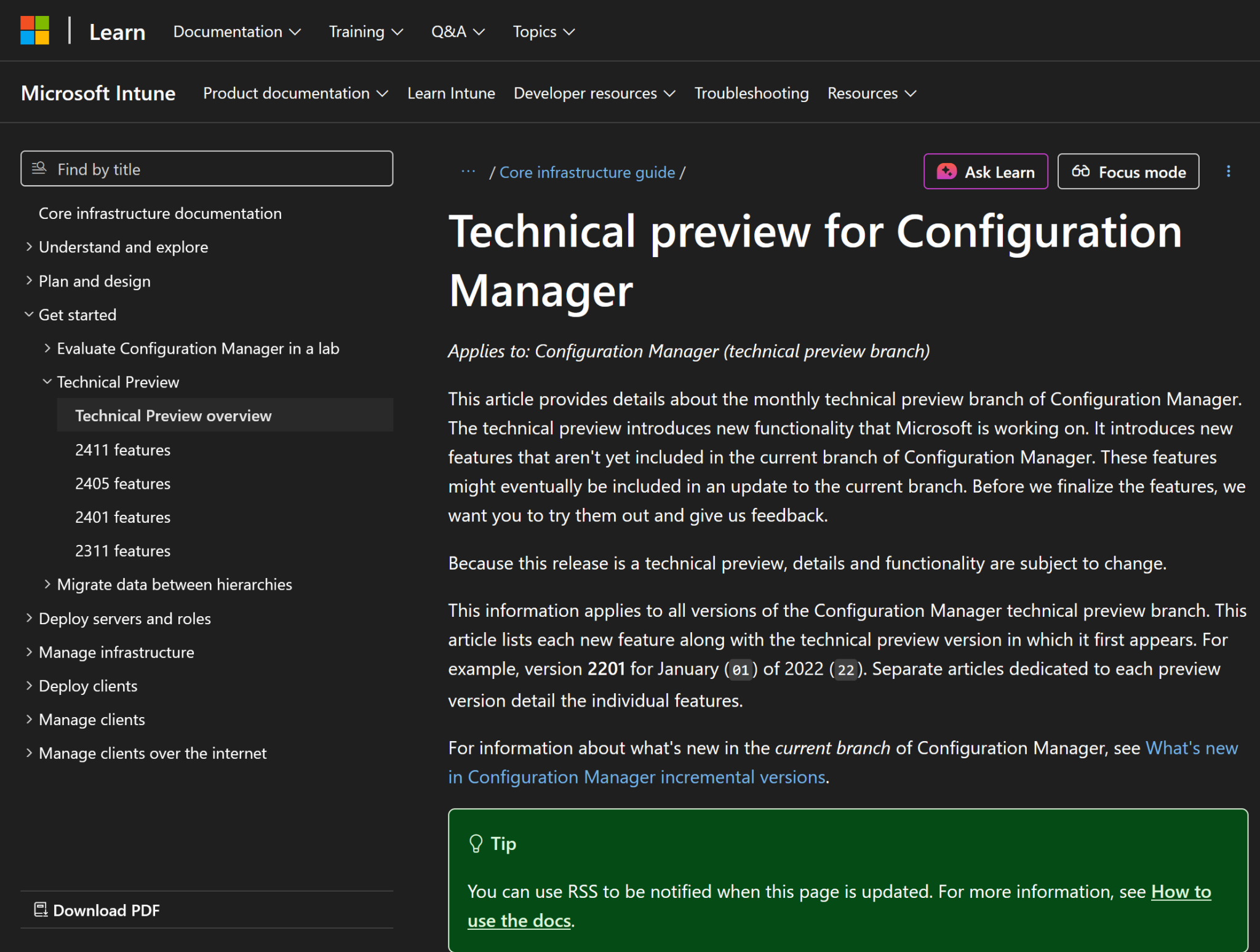1260x952 pixels.
Task: Open the Product documentation dropdown
Action: tap(295, 93)
